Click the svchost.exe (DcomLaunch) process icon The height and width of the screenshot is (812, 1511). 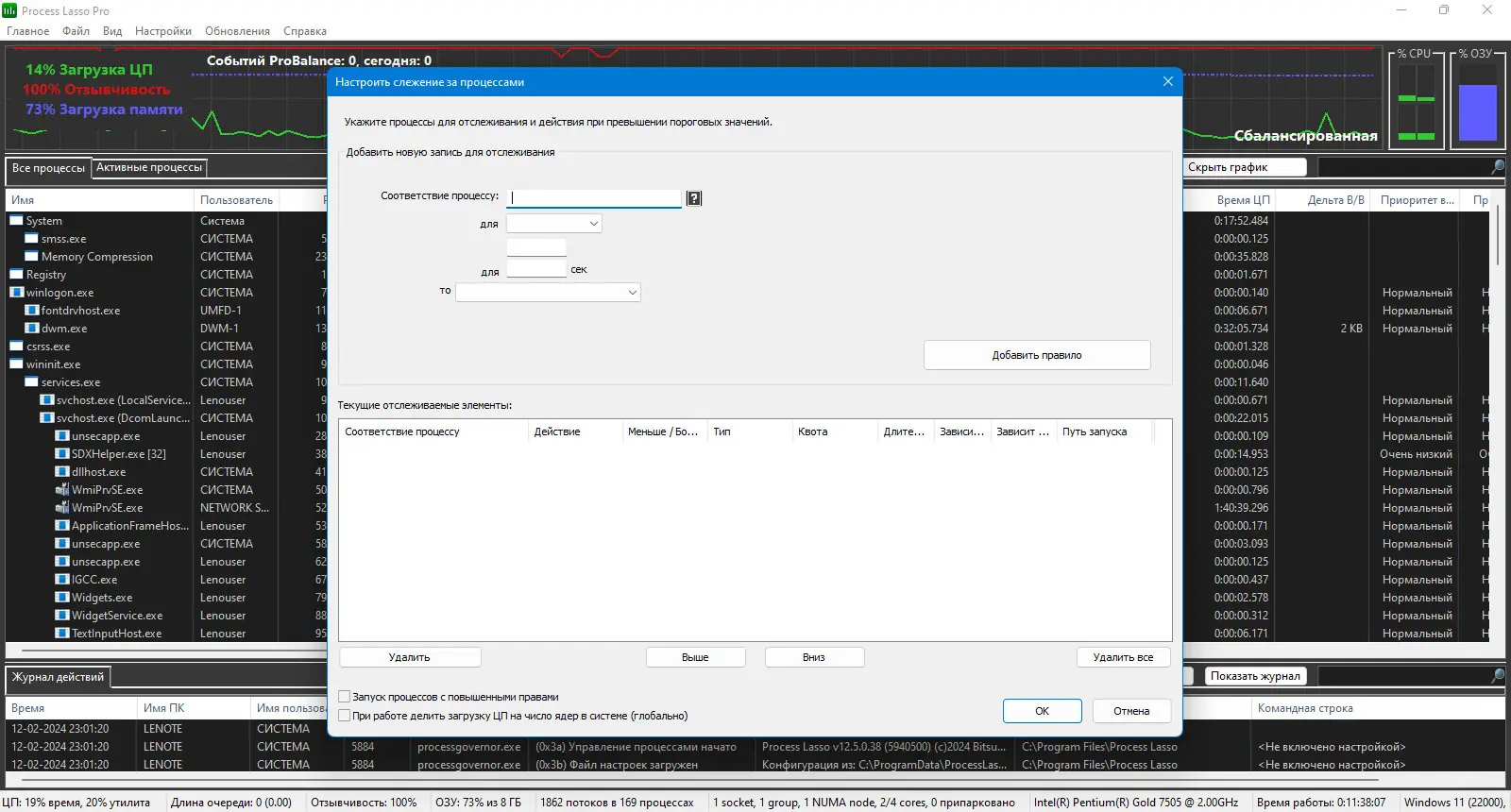[46, 418]
